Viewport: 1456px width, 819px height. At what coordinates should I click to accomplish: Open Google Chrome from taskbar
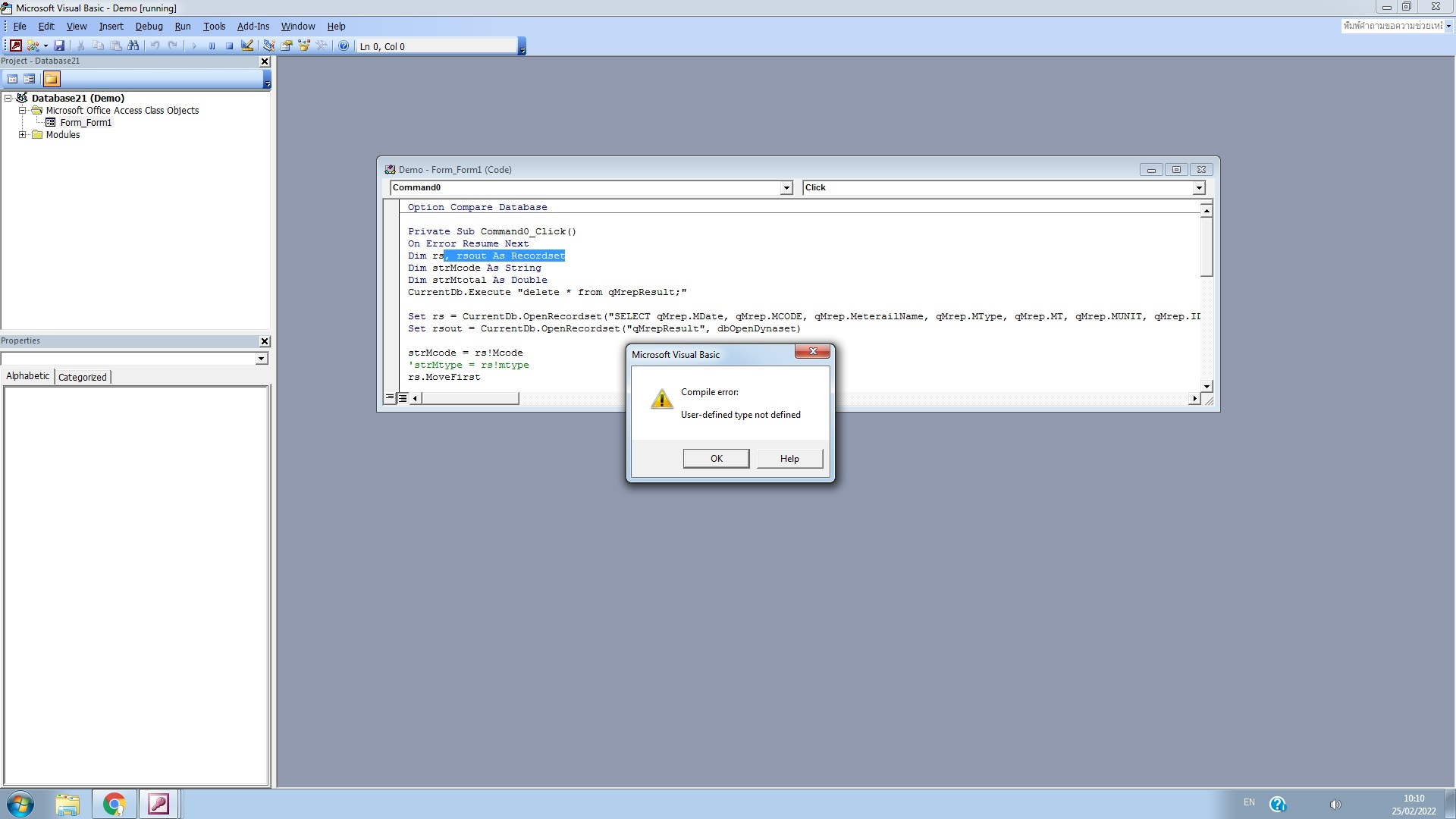click(x=115, y=804)
